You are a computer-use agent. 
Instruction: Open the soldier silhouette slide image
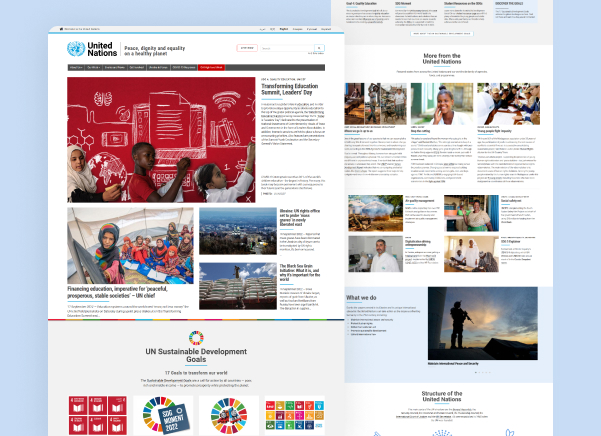click(x=483, y=323)
